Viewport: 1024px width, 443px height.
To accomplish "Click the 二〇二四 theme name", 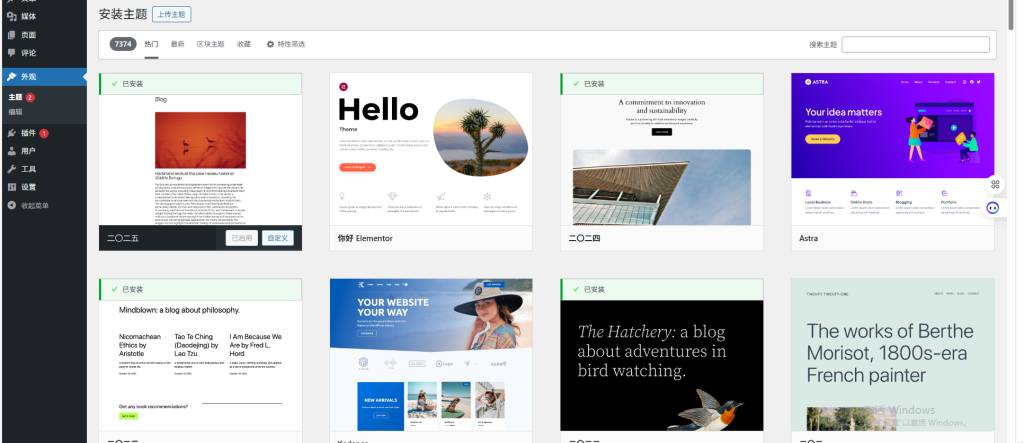I will coord(584,238).
